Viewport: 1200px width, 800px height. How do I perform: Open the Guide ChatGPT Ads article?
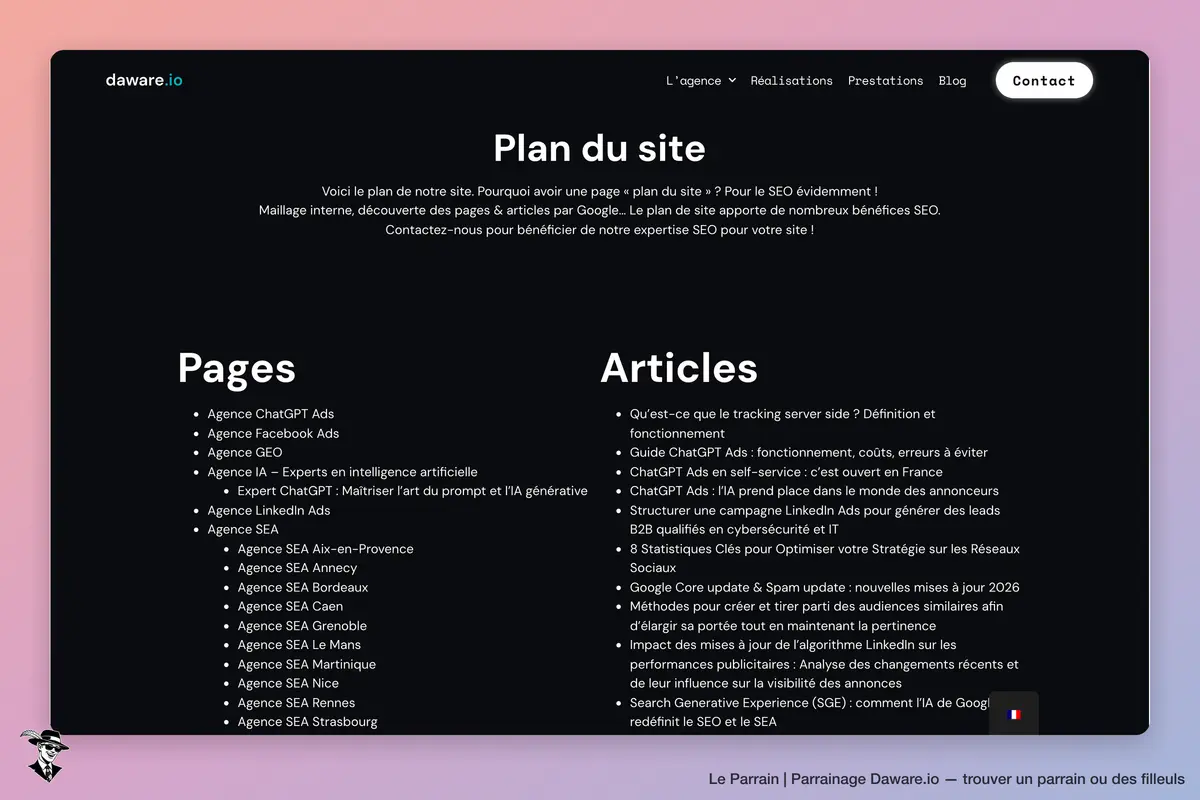tap(808, 452)
